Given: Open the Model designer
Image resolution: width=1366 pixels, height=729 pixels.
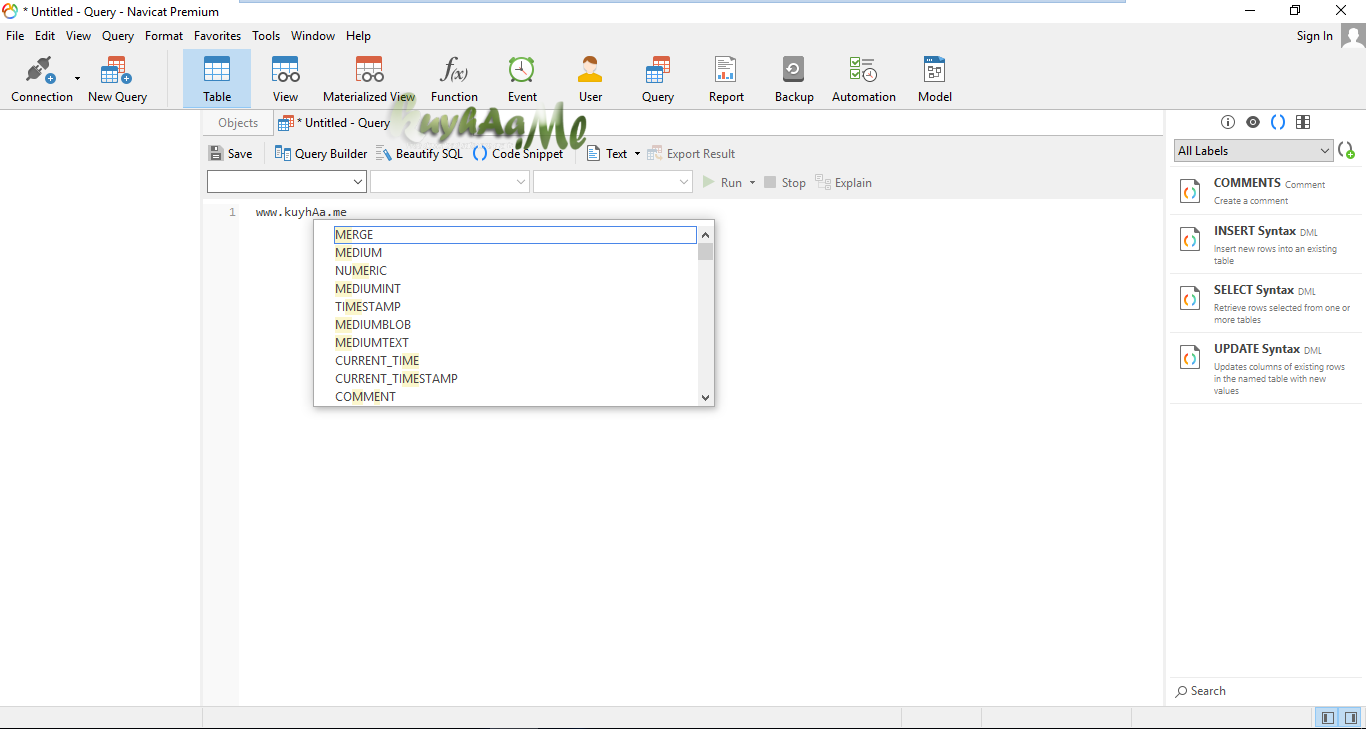Looking at the screenshot, I should pyautogui.click(x=934, y=78).
